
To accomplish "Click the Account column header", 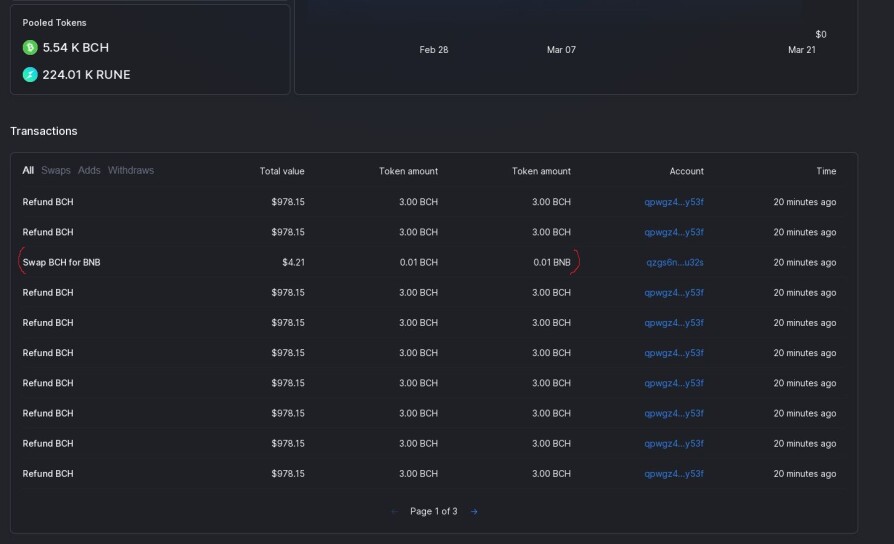I will [686, 171].
